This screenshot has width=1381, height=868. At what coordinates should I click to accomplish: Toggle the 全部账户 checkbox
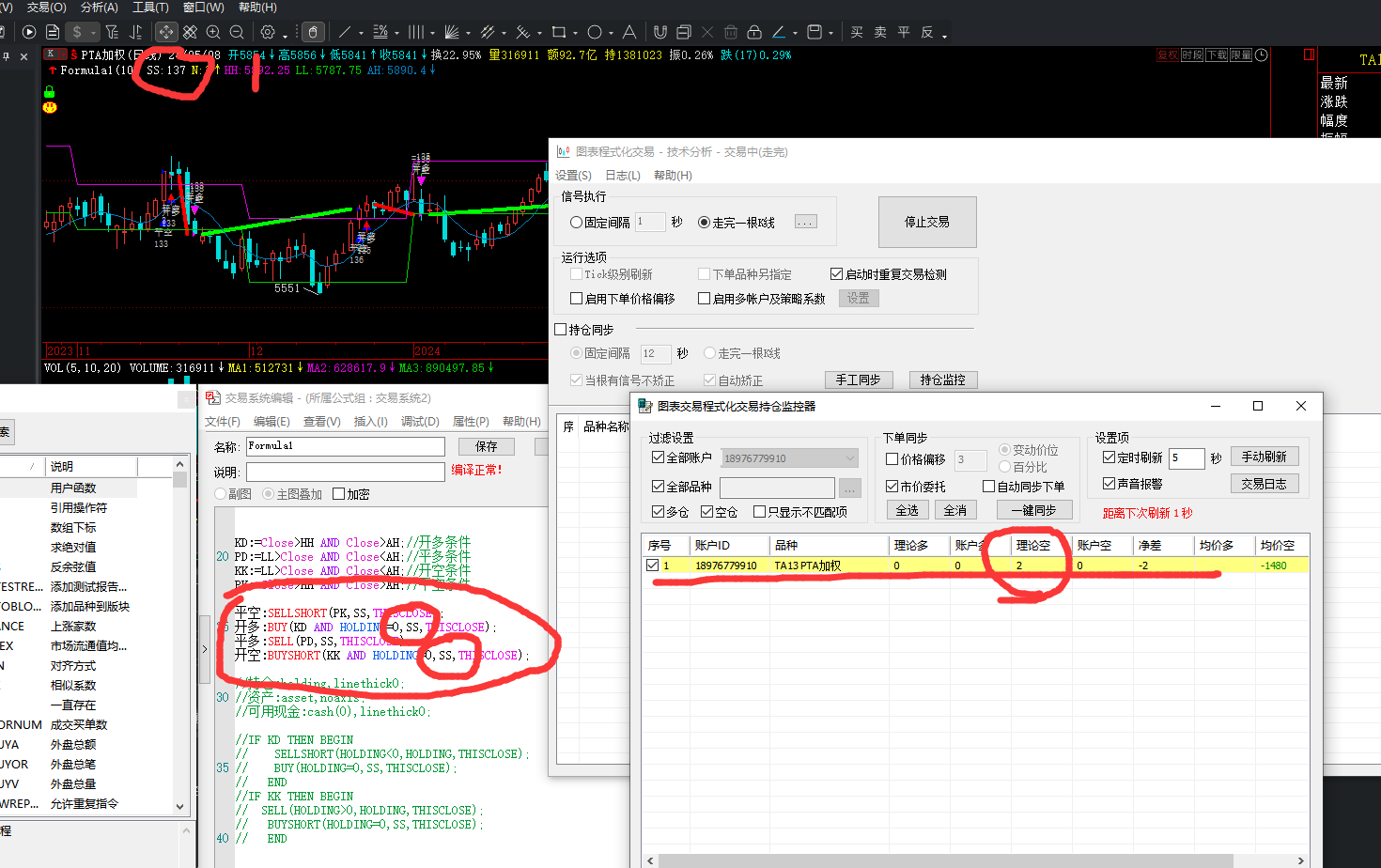(x=682, y=457)
